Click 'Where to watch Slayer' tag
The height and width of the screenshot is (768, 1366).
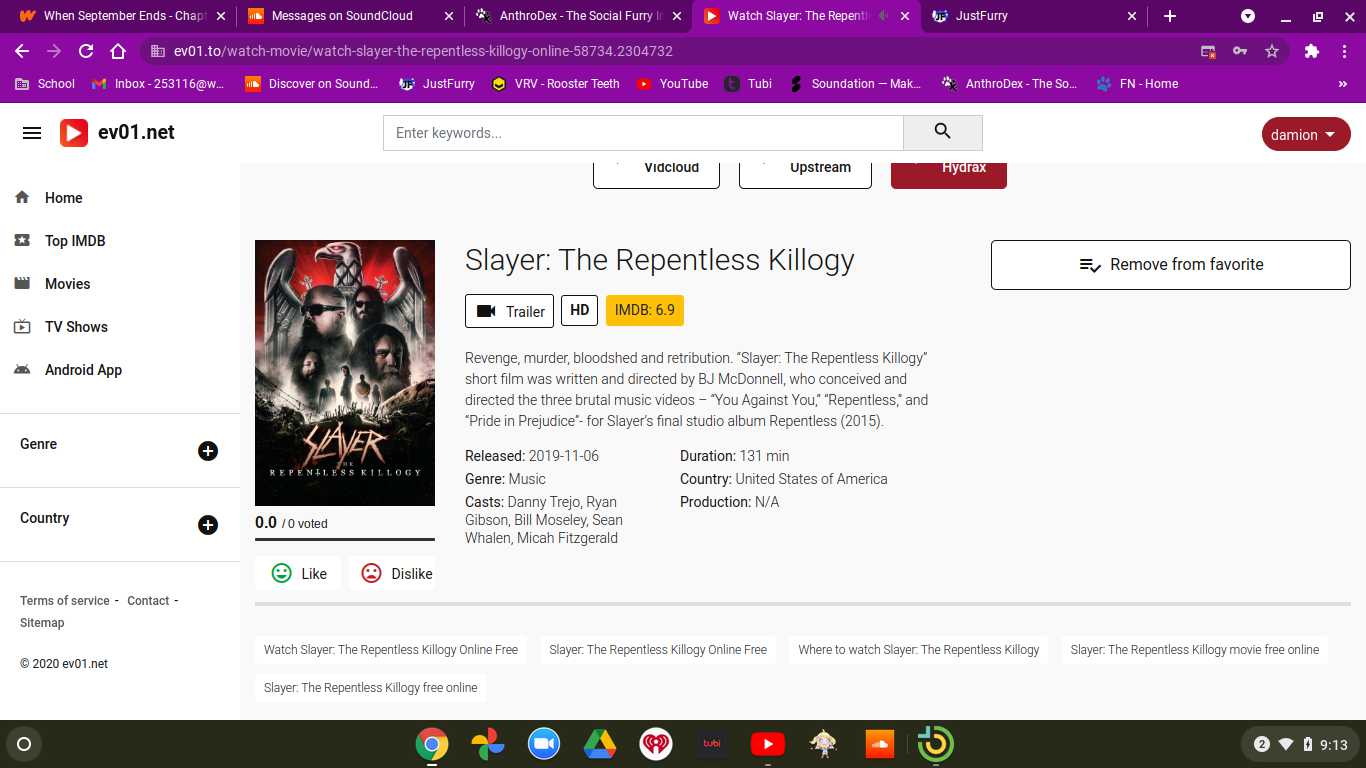tap(919, 650)
